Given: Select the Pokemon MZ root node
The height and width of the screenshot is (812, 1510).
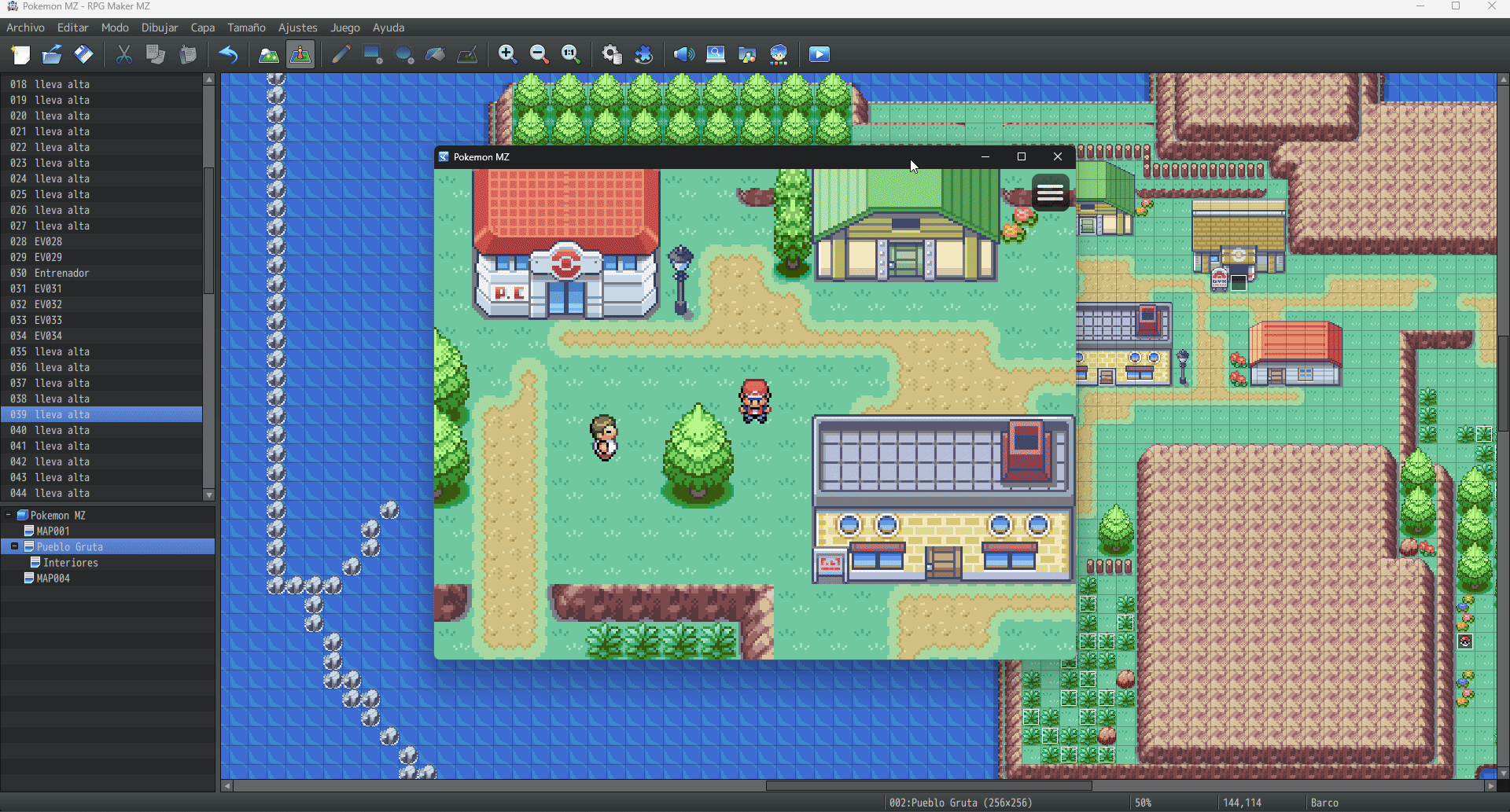Looking at the screenshot, I should pyautogui.click(x=57, y=516).
